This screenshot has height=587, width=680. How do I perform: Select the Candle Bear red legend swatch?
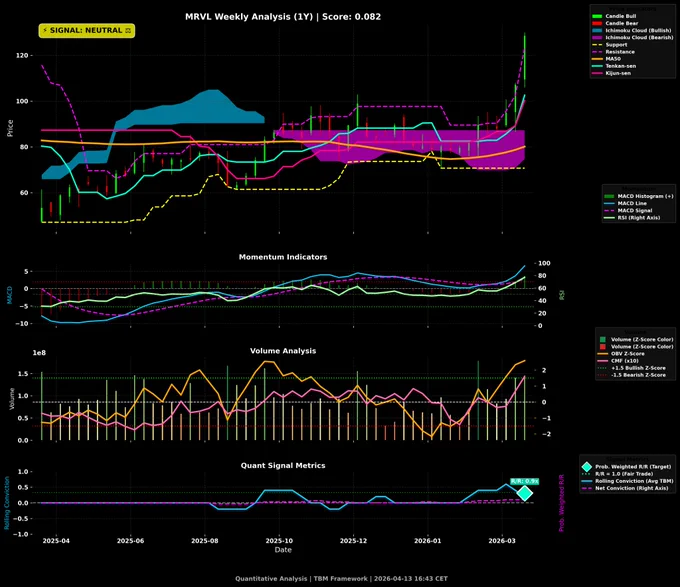click(x=597, y=23)
